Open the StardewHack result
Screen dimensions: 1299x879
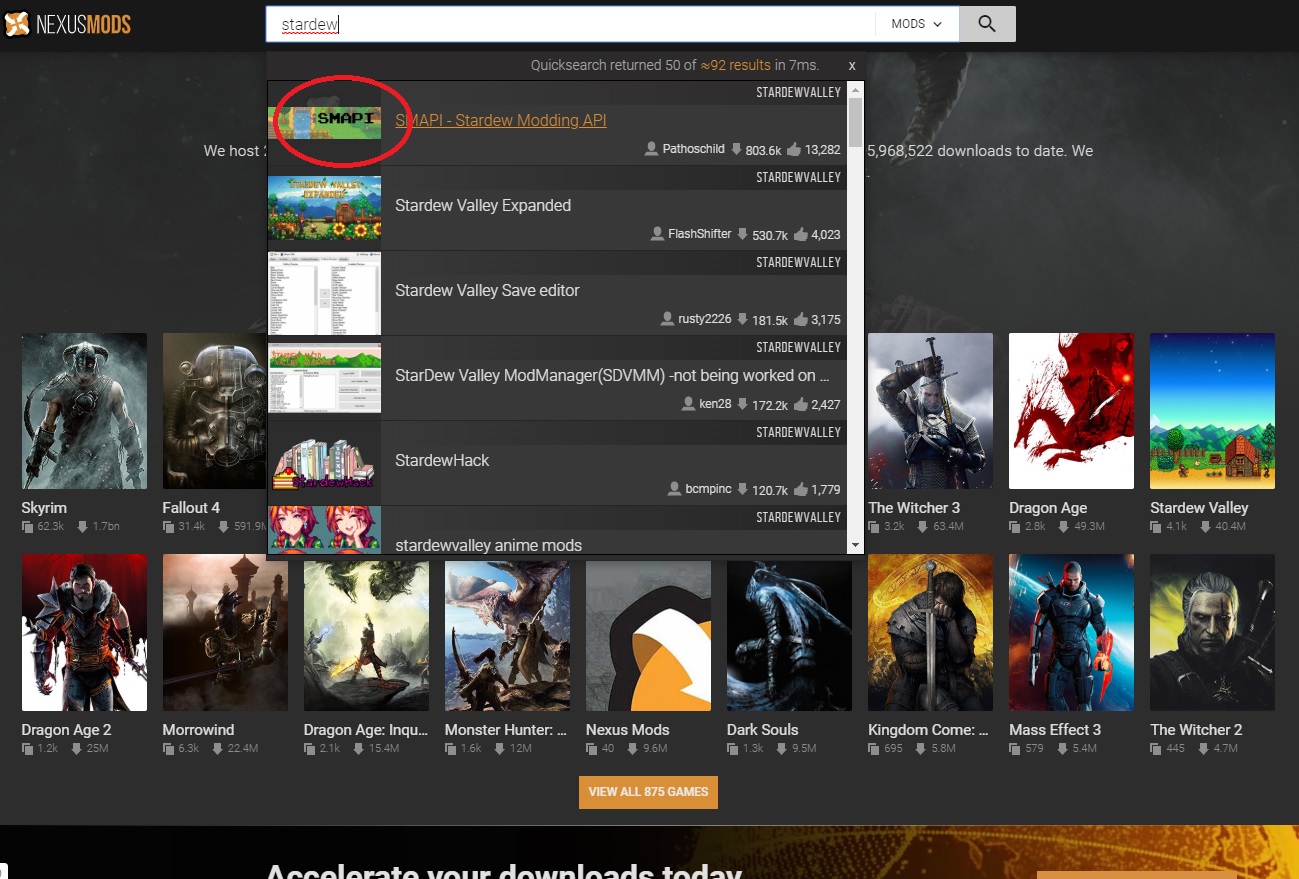tap(442, 460)
